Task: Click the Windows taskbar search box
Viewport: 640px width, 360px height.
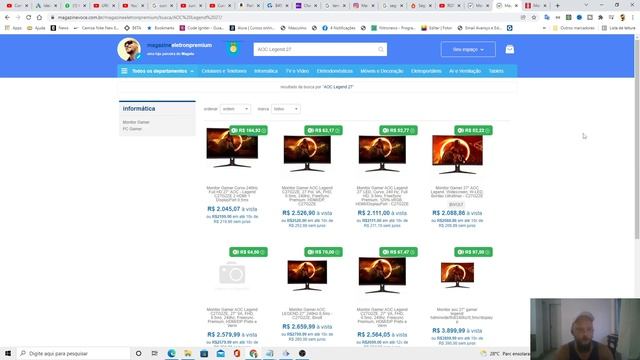Action: 73,353
